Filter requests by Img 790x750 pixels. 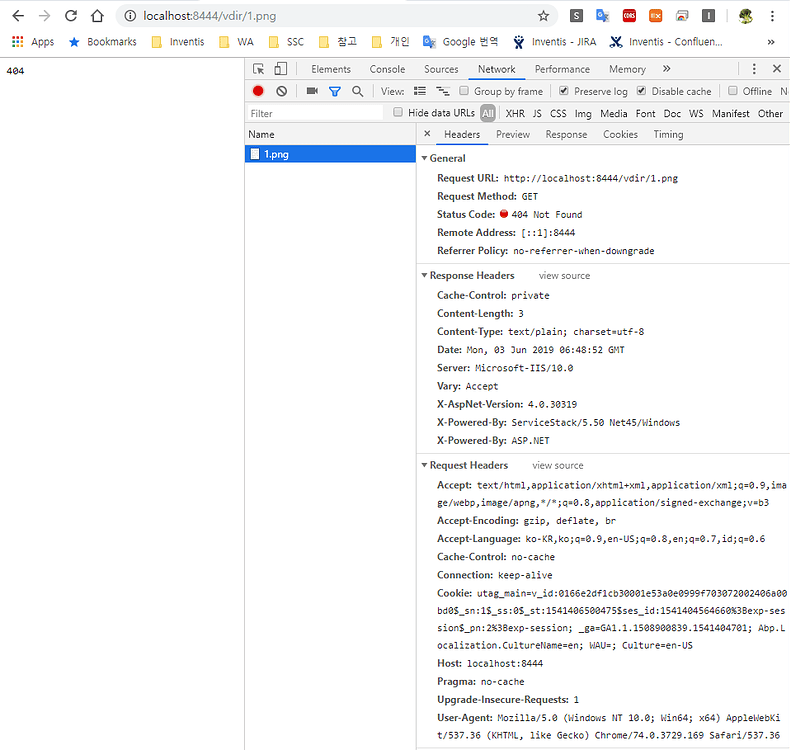click(x=583, y=114)
